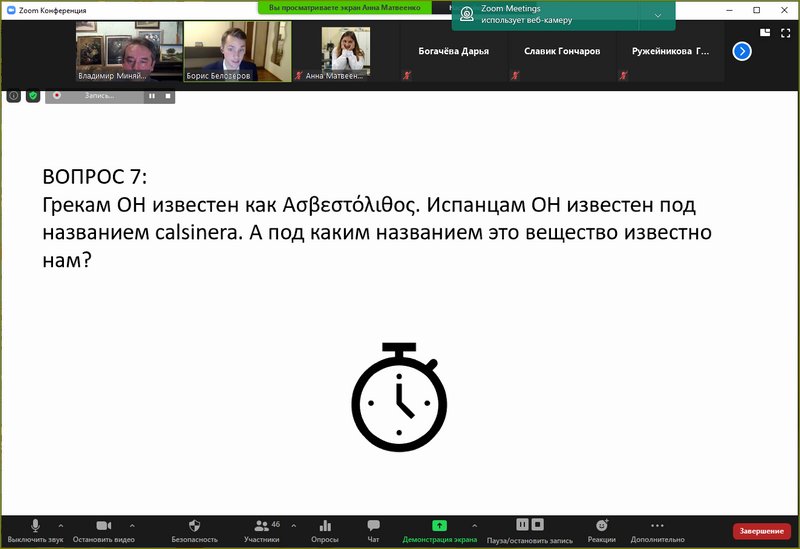The width and height of the screenshot is (800, 549).
Task: Click green shield encryption icon
Action: [33, 95]
